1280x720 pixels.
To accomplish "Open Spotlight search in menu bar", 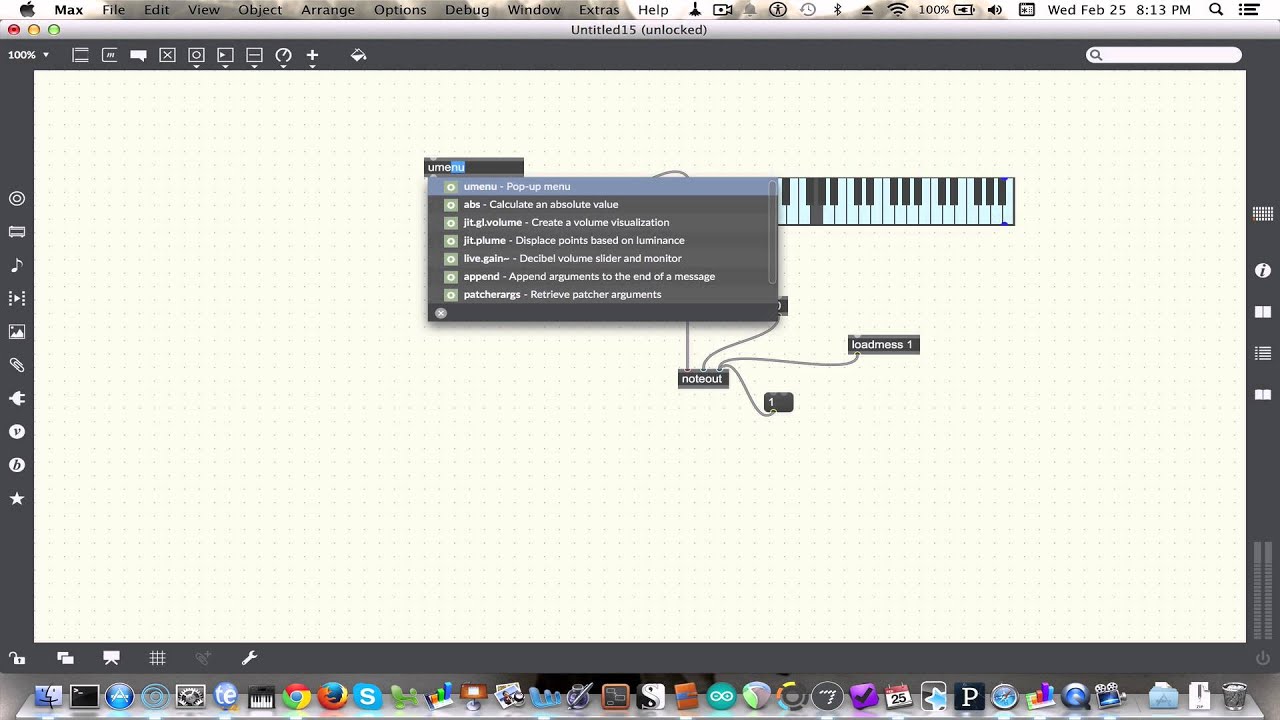I will click(1216, 10).
